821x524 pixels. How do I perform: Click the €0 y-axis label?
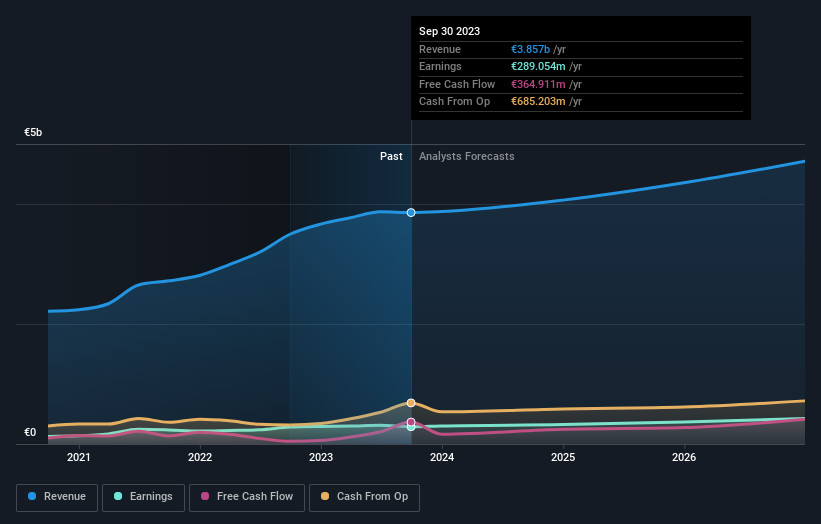coord(30,432)
